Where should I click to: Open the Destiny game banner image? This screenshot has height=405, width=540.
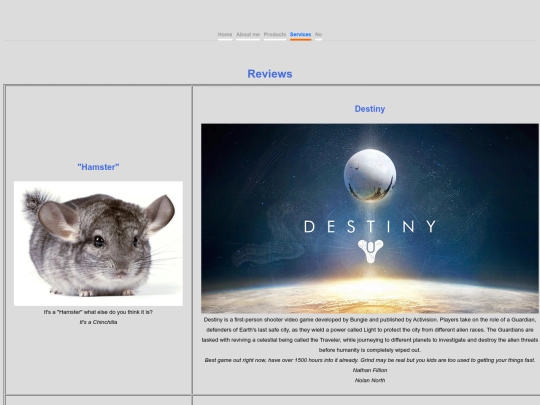coord(370,218)
